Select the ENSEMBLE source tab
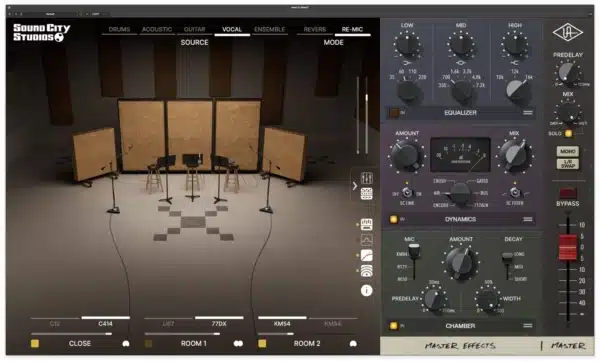Screen dimensions: 600x362 click(x=269, y=29)
